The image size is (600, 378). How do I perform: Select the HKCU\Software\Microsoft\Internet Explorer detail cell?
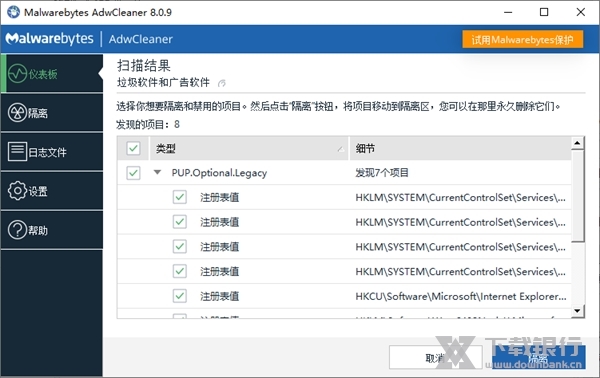pos(461,296)
